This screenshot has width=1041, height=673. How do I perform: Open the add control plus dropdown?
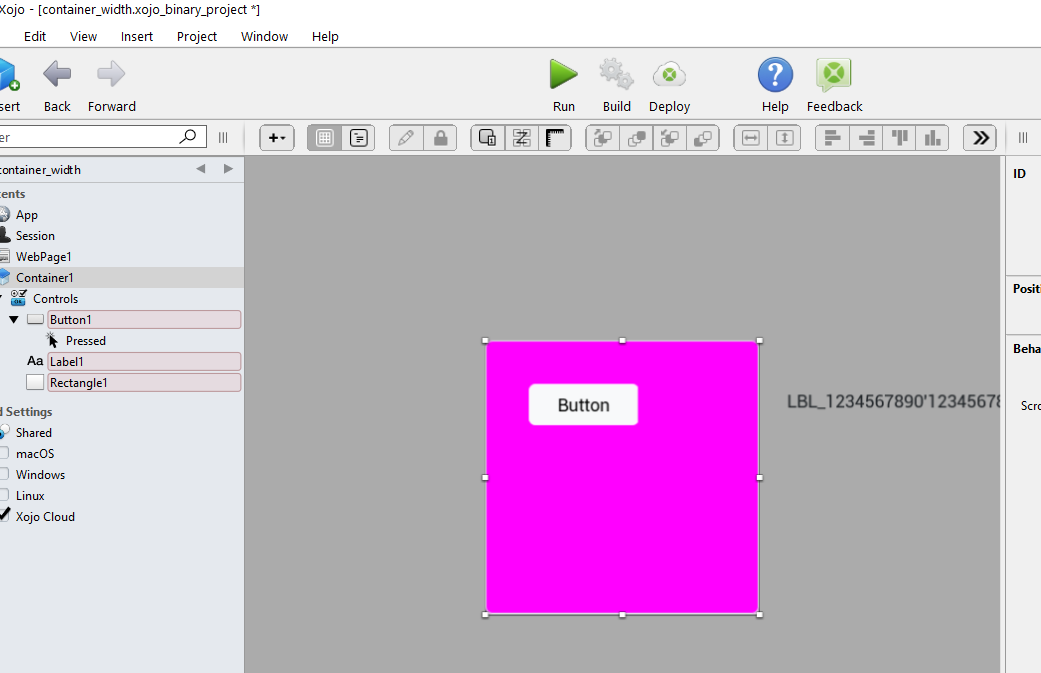[276, 137]
